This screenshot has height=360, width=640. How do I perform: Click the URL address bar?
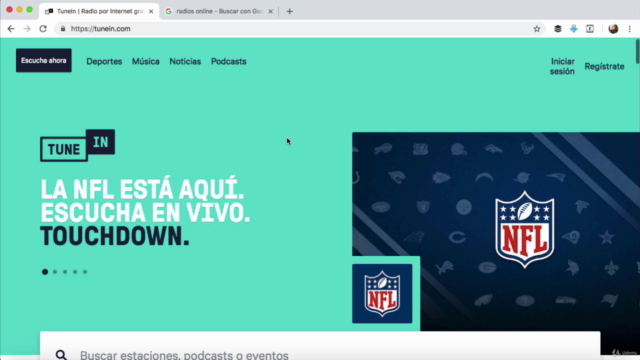[x=300, y=29]
